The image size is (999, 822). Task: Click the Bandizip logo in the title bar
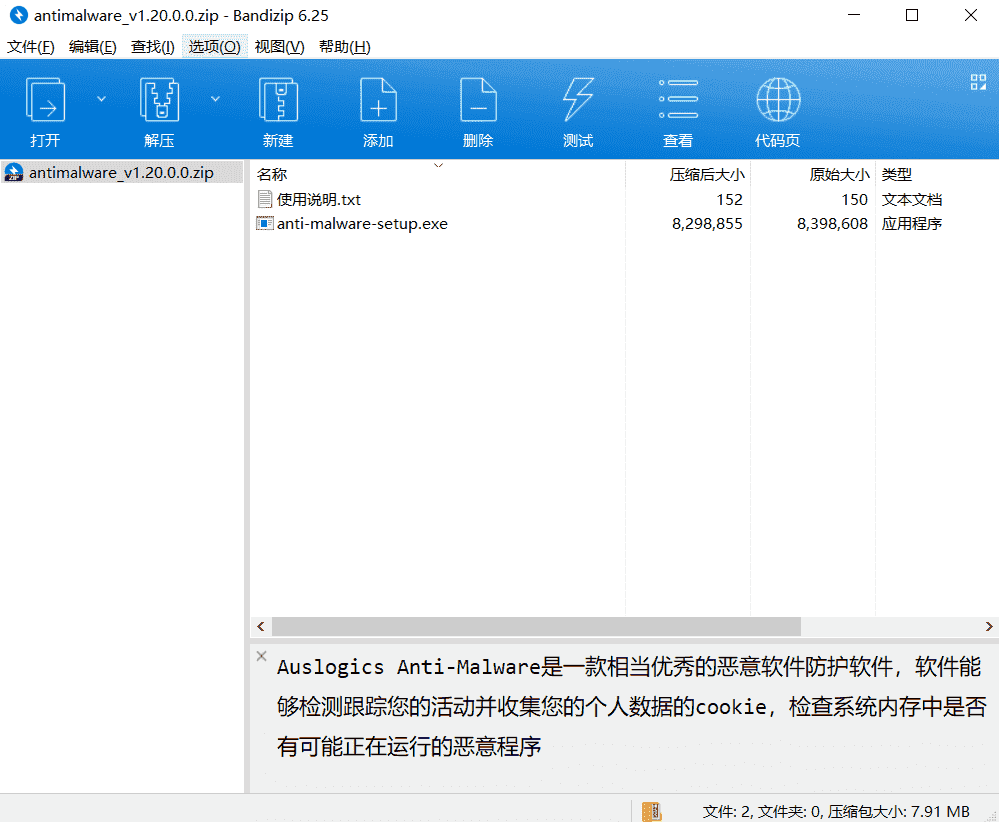[x=18, y=15]
